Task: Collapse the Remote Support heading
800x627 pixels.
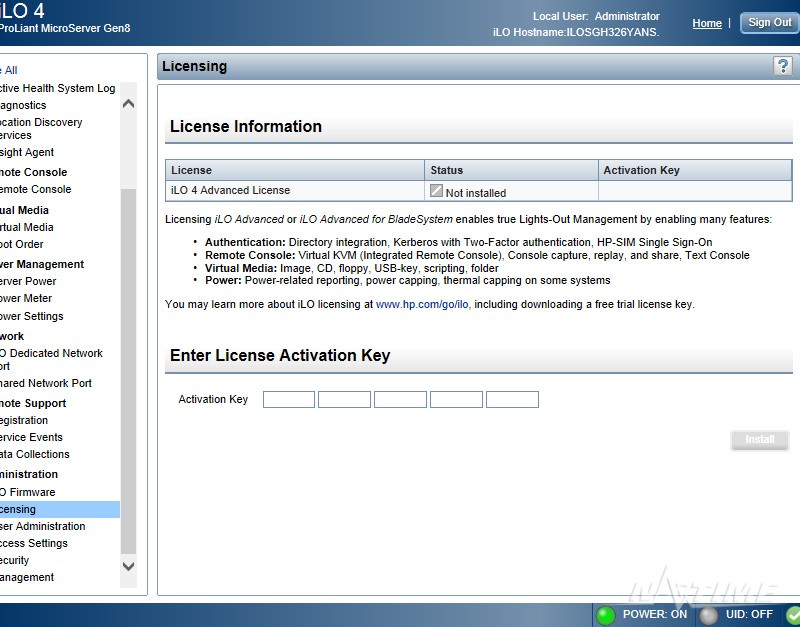Action: tap(33, 403)
